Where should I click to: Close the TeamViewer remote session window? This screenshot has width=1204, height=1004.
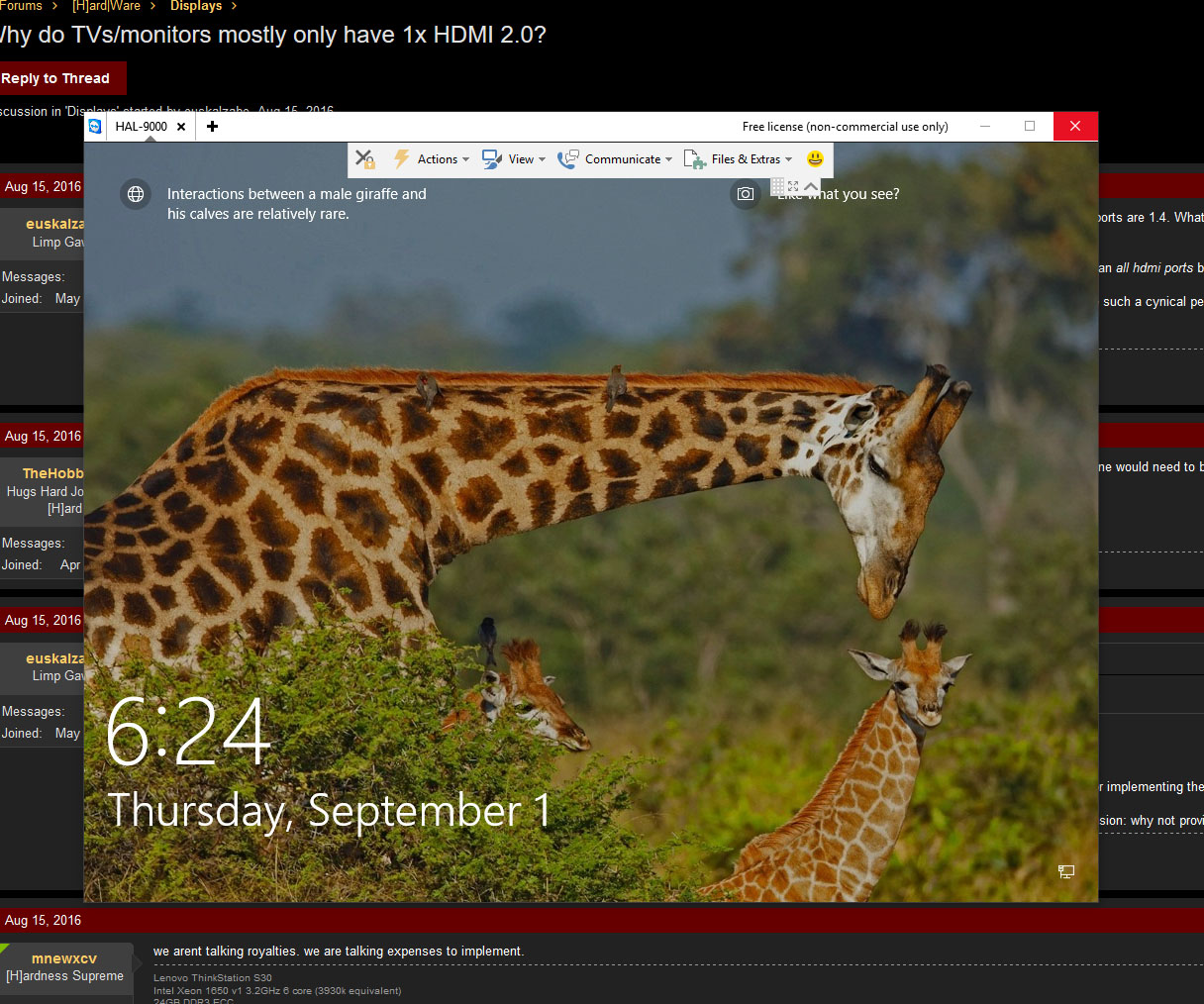click(1075, 126)
